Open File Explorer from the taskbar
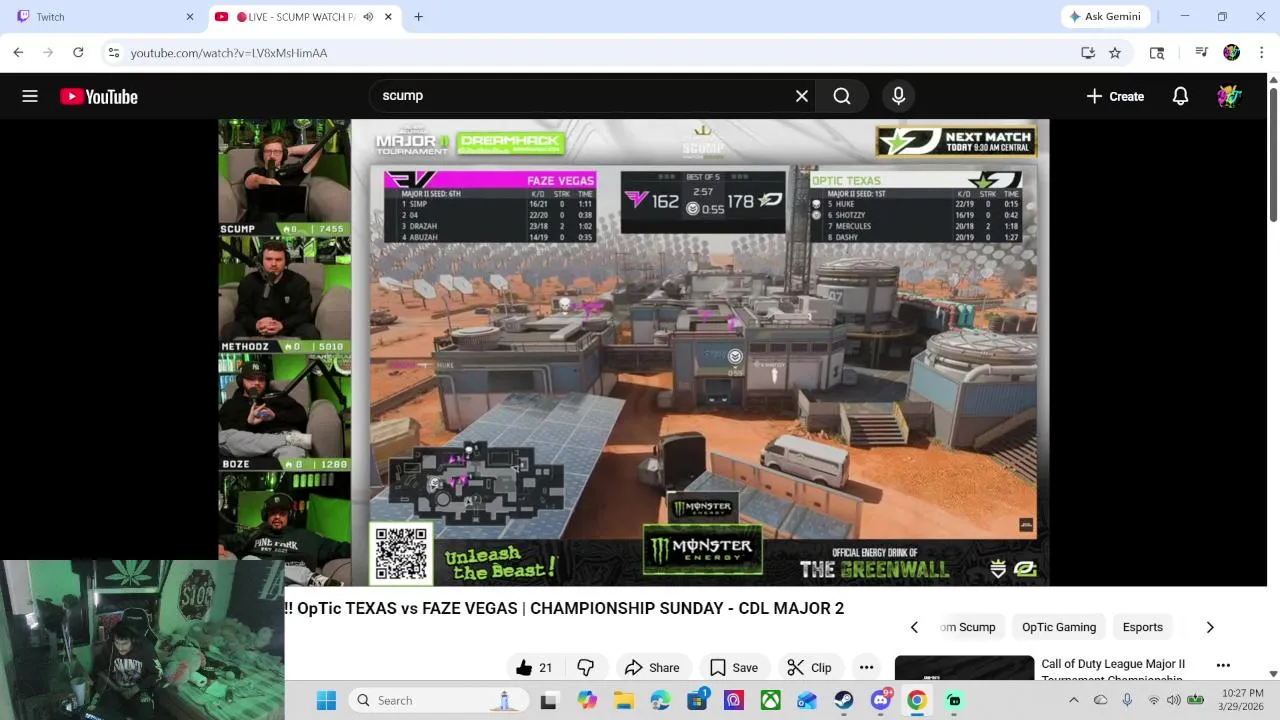 coord(623,700)
